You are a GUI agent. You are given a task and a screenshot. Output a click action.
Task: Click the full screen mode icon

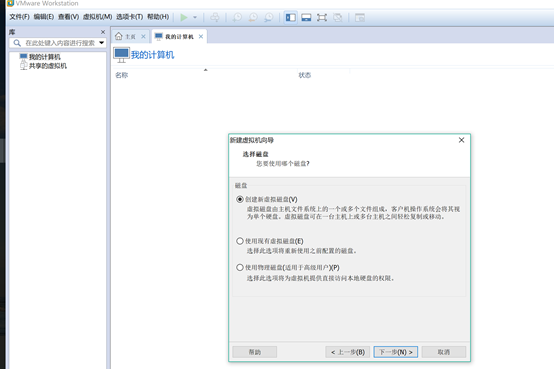coord(322,17)
